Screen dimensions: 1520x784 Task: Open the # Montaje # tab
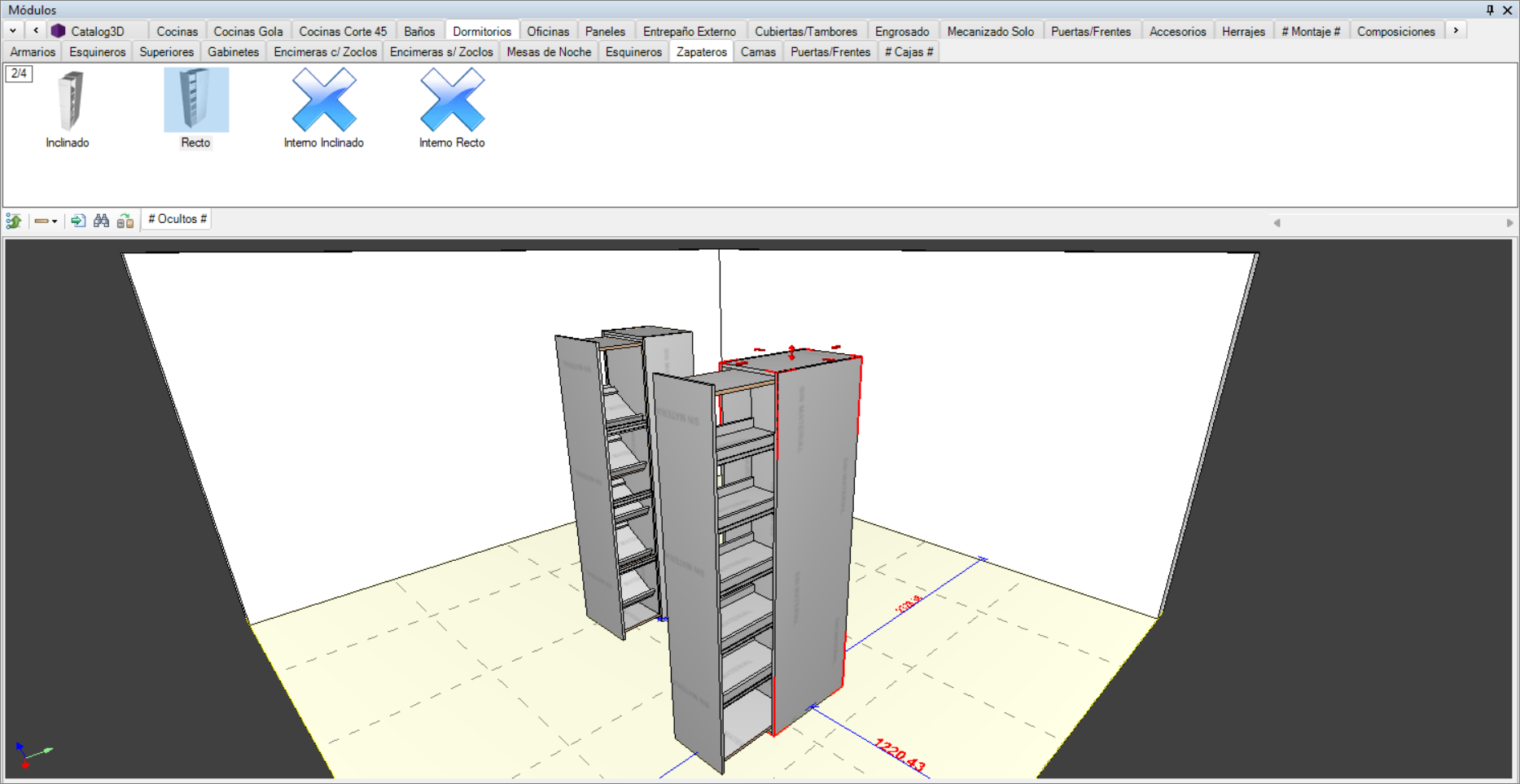click(1311, 31)
